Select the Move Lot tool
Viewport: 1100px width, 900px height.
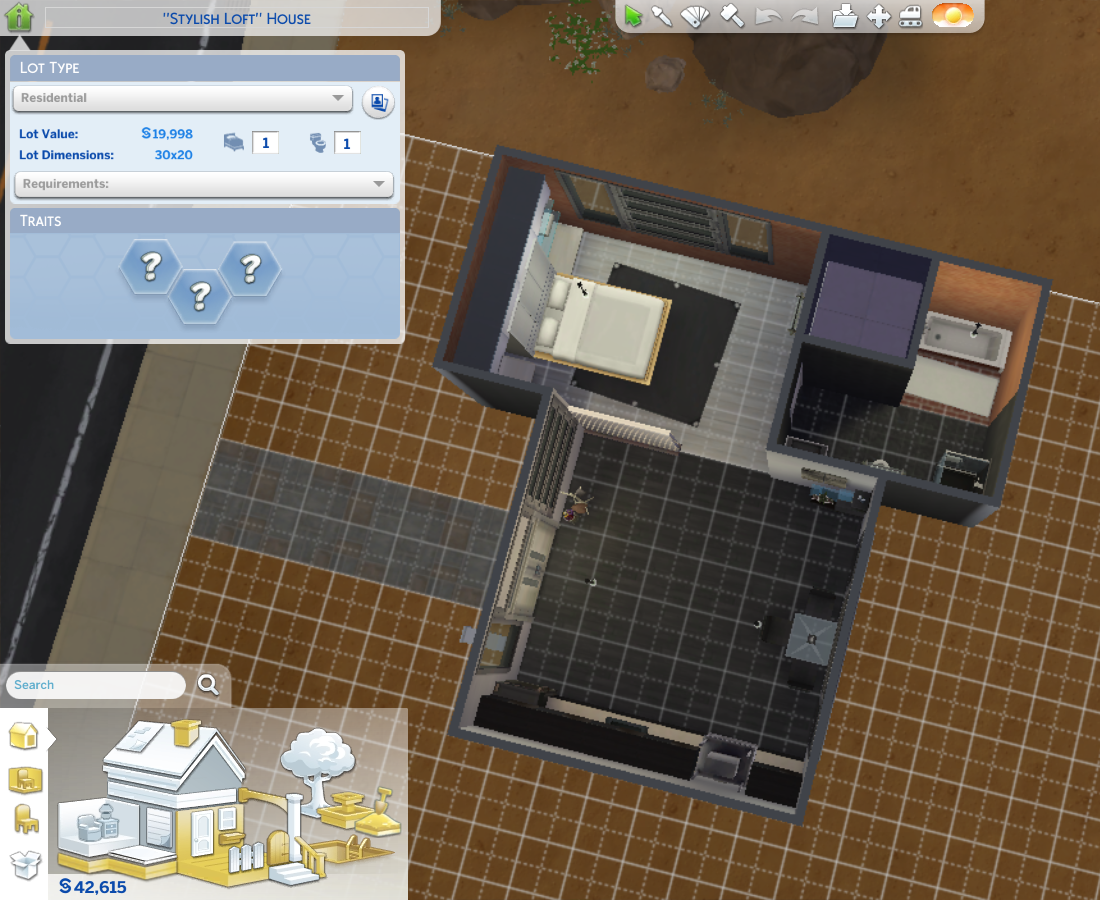878,16
